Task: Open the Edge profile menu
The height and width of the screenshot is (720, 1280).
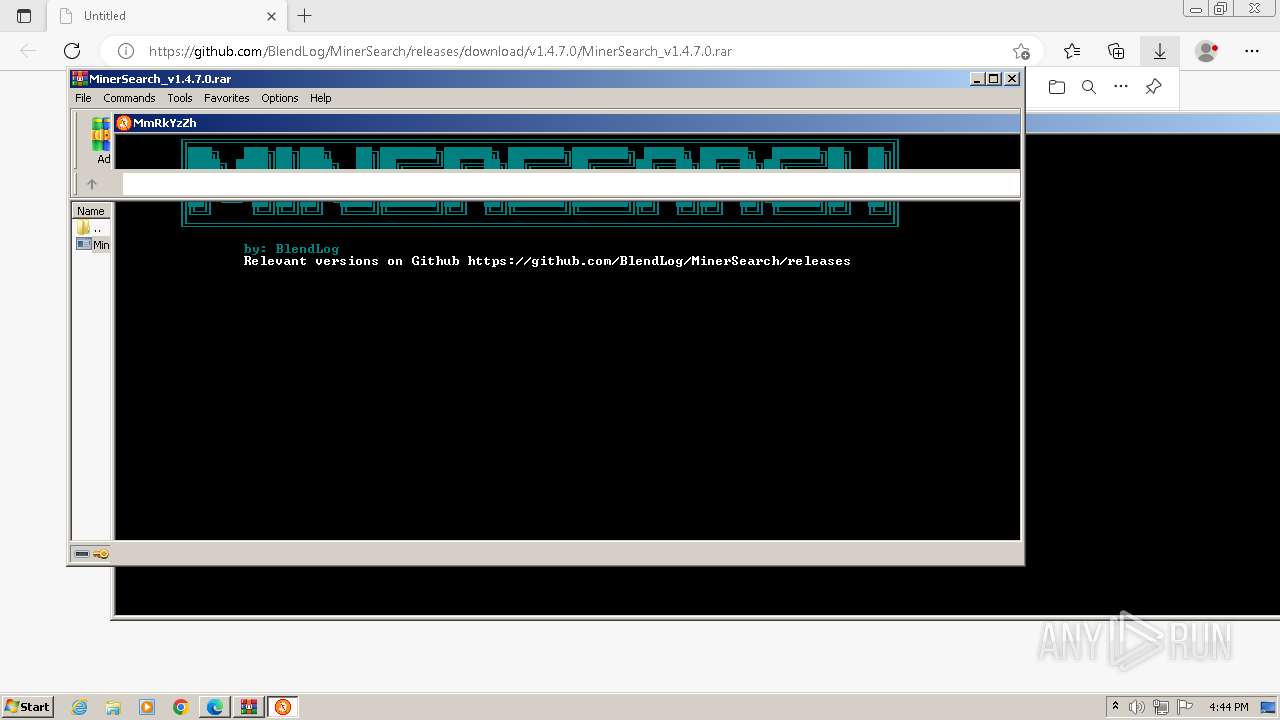Action: [1207, 51]
